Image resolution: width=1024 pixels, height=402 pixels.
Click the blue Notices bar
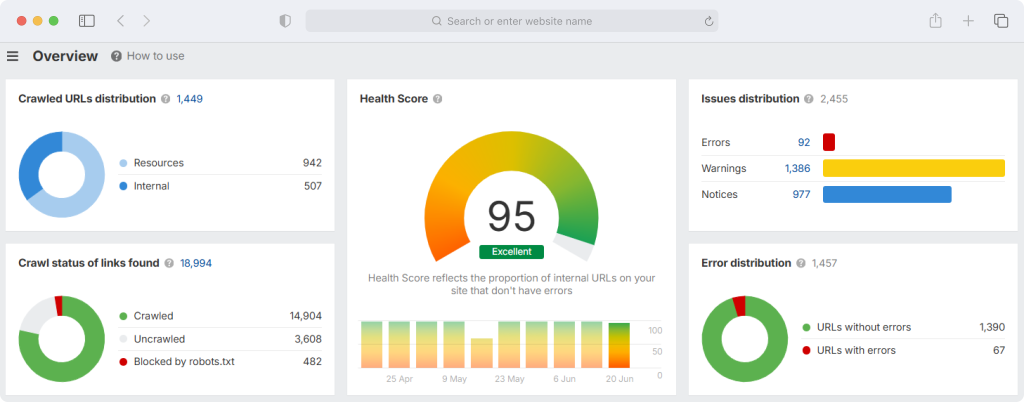click(887, 194)
